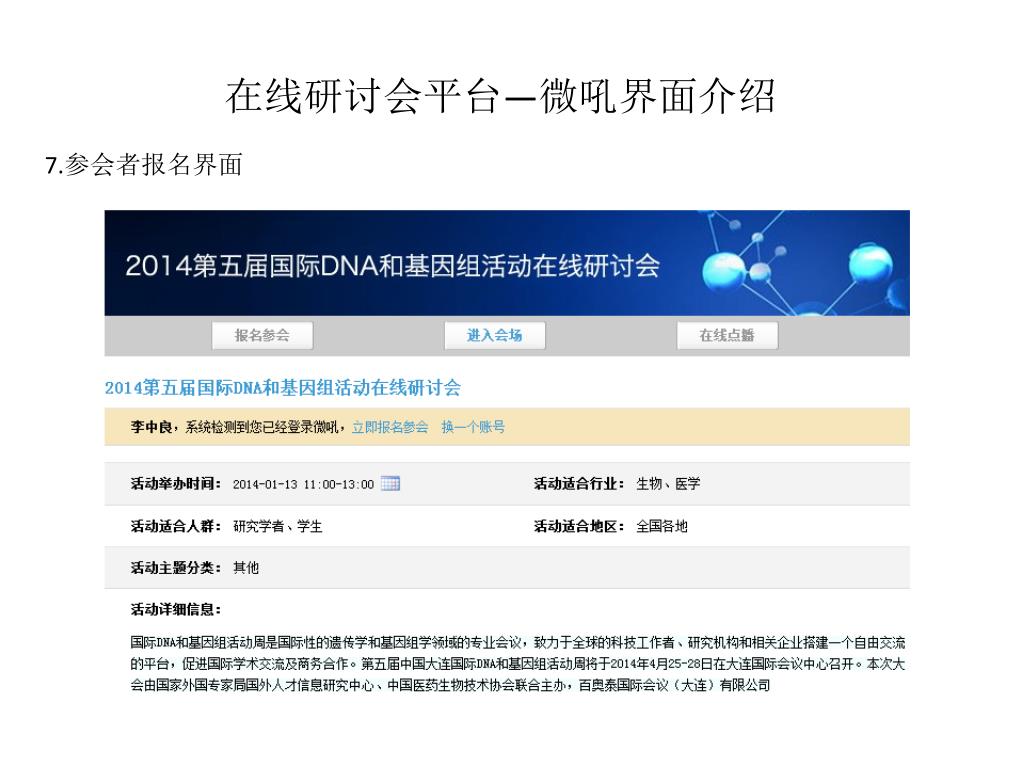Click the subtitle 7.参会者报名界面
The width and height of the screenshot is (1024, 768).
[144, 165]
